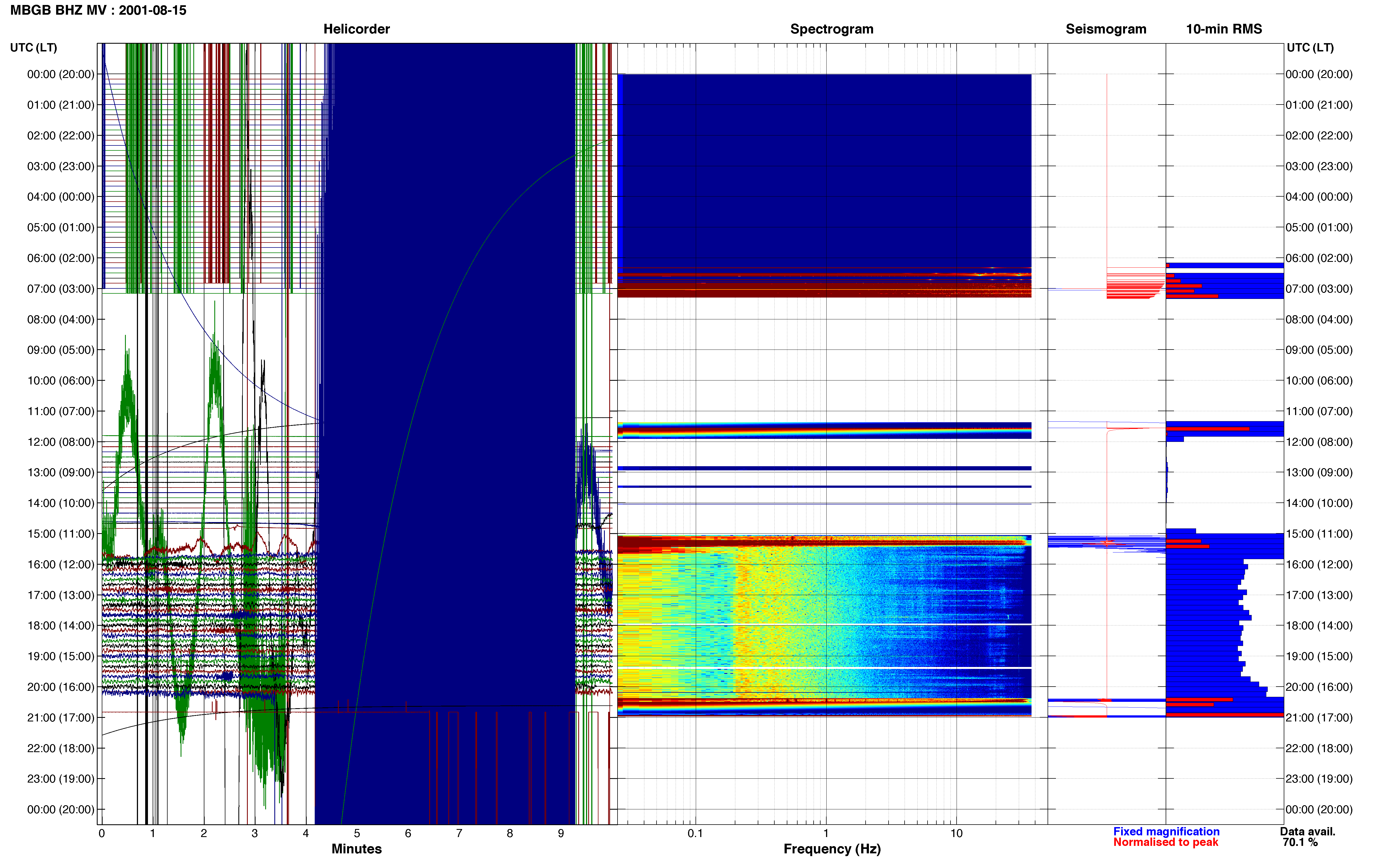Click left-axis time label 09:00 (05:00)

tap(61, 350)
